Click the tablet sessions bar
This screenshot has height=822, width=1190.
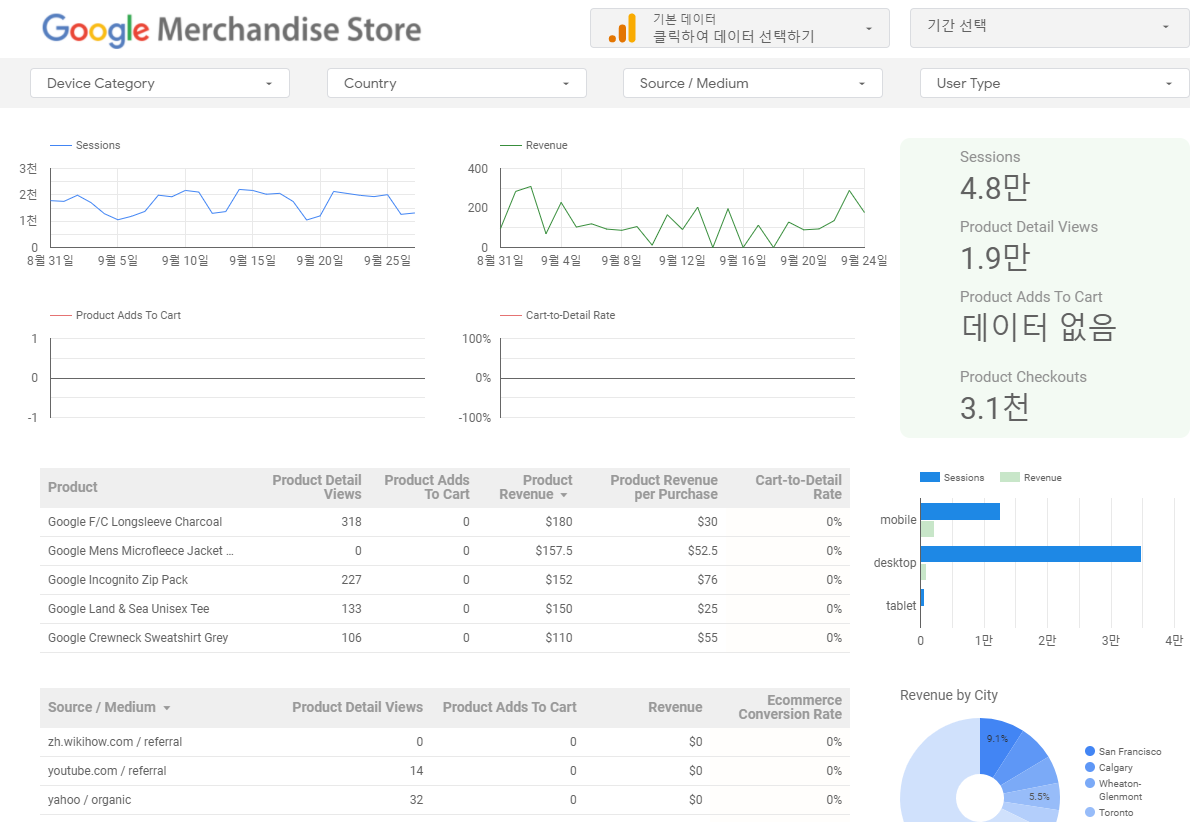[x=922, y=597]
